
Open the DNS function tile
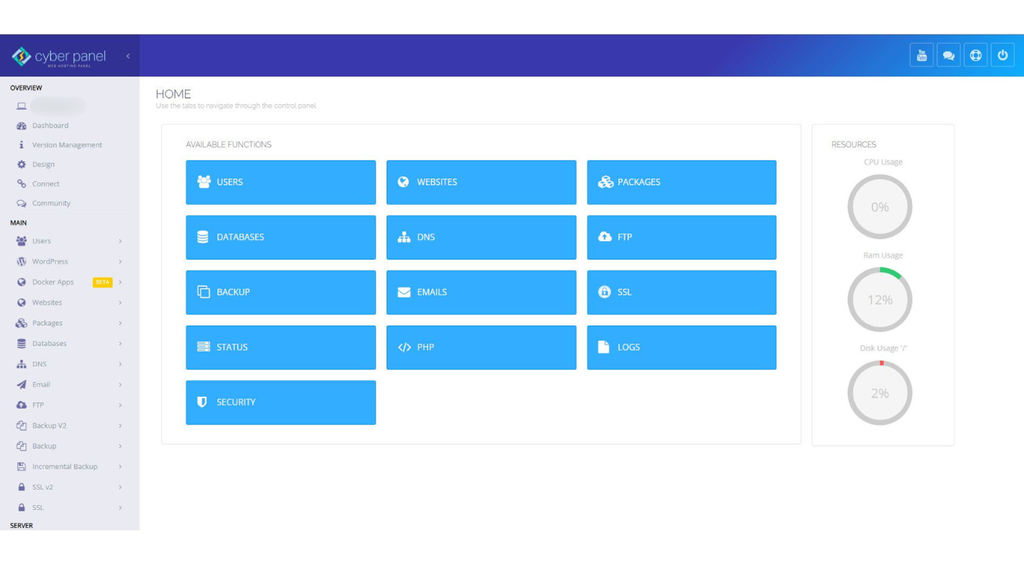click(x=481, y=237)
